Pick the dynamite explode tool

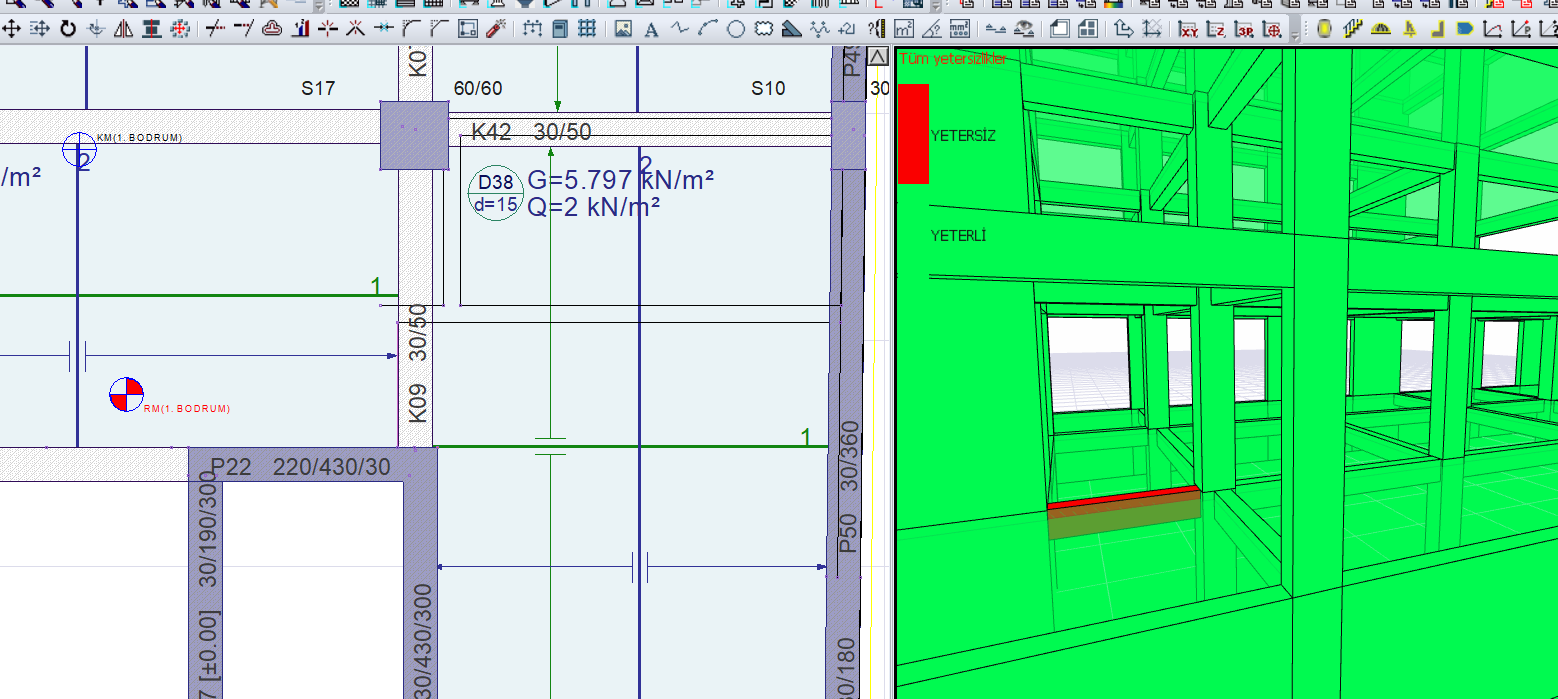(x=495, y=29)
